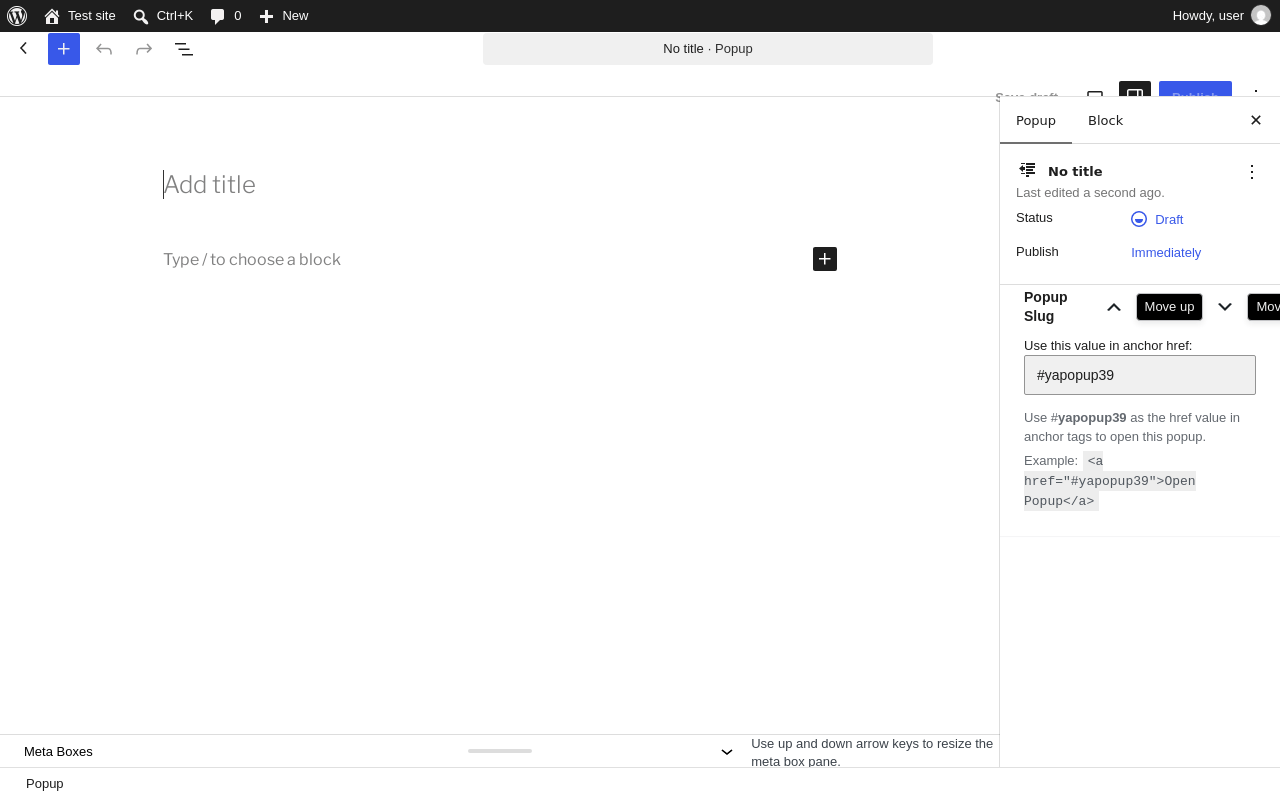Click the Immediately publish date link
The height and width of the screenshot is (800, 1280).
pos(1166,253)
